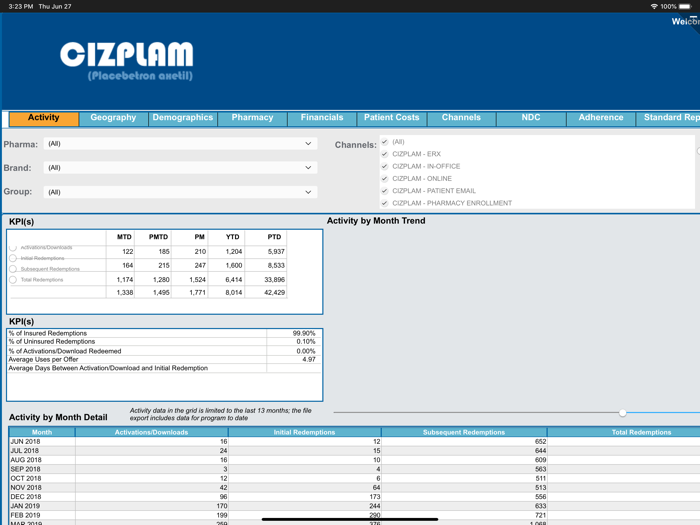Click the month trend slider handle
Screen dimensions: 700x525
[623, 413]
